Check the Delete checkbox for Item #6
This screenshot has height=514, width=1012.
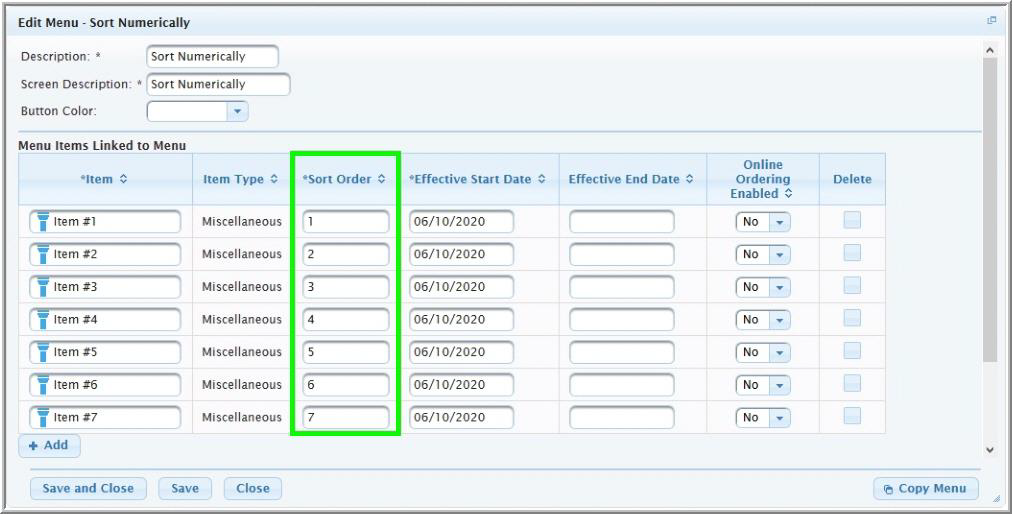tap(852, 383)
